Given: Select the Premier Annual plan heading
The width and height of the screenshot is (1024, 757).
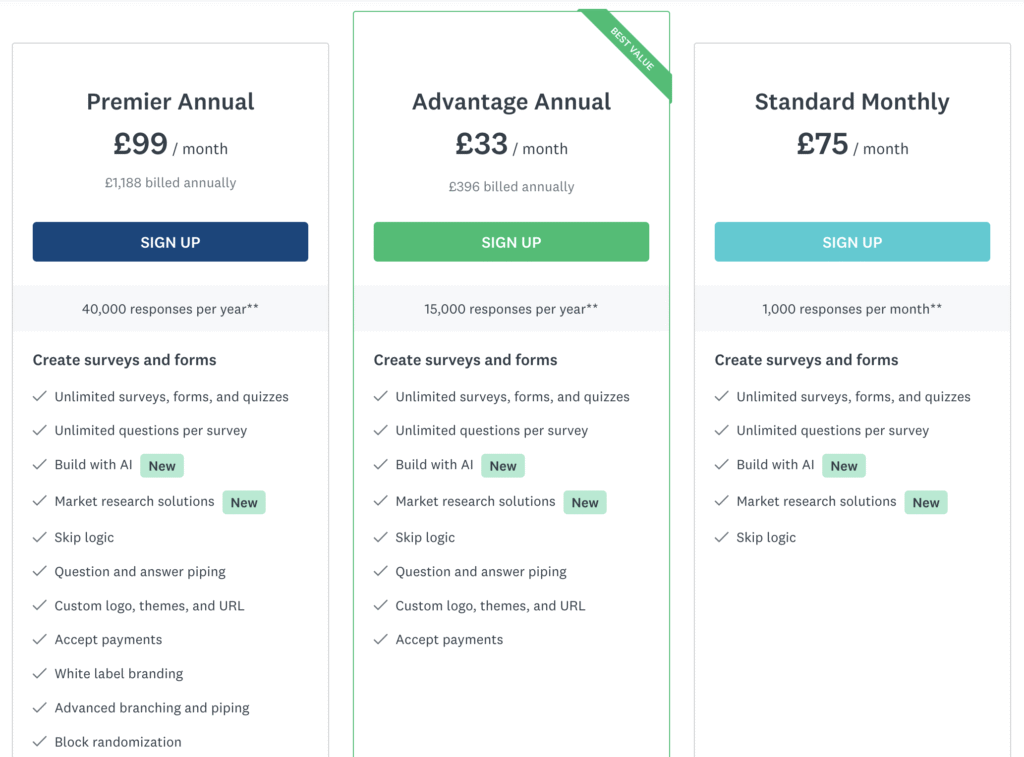Looking at the screenshot, I should [170, 102].
